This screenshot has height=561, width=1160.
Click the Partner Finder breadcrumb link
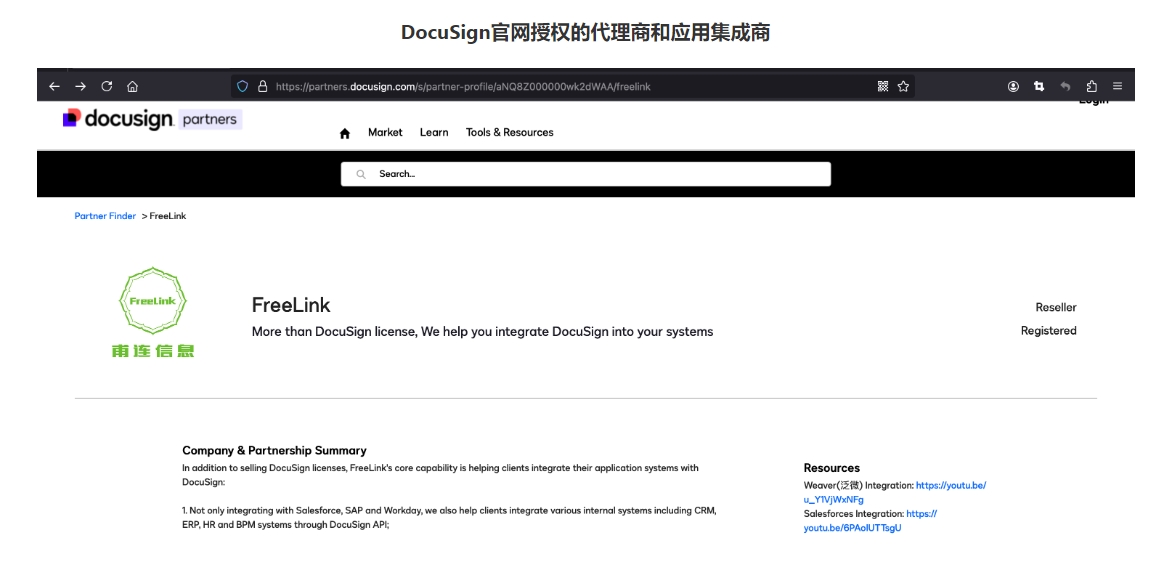[105, 216]
